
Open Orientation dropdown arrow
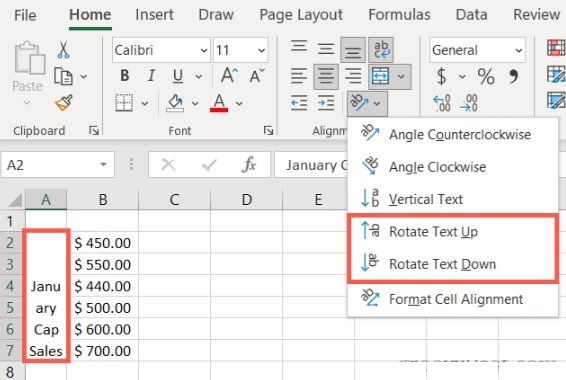coord(377,104)
